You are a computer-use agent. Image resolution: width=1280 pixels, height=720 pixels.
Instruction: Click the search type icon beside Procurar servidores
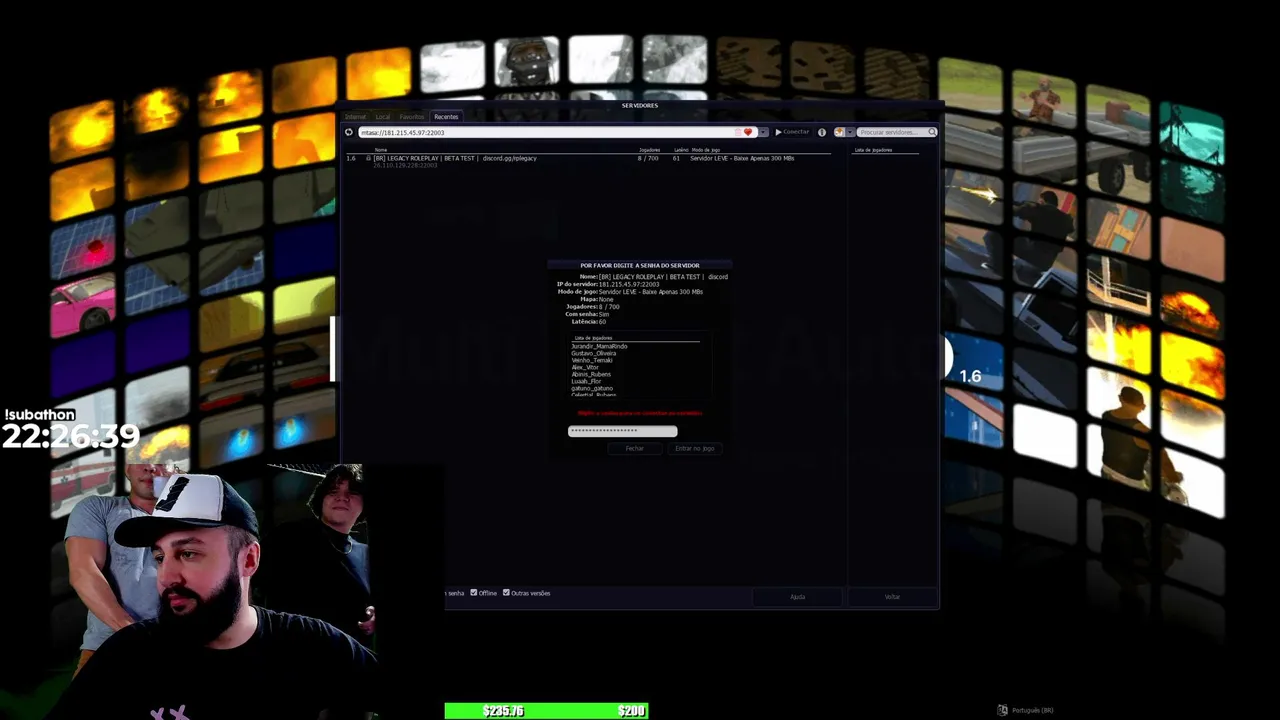[839, 132]
